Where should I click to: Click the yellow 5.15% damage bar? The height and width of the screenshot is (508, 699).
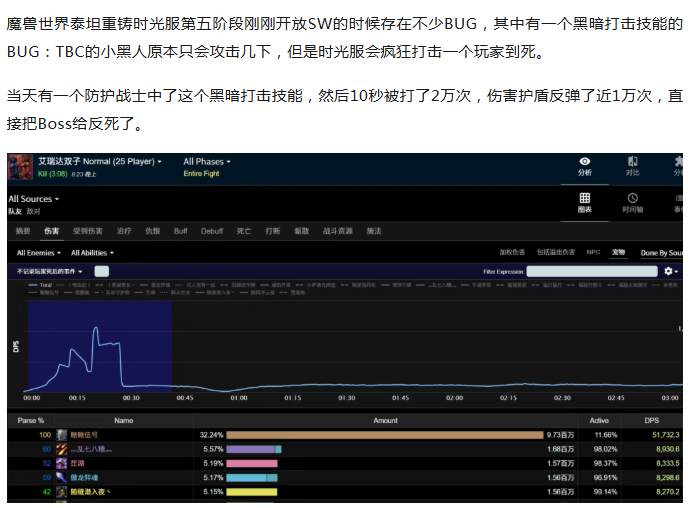point(251,492)
